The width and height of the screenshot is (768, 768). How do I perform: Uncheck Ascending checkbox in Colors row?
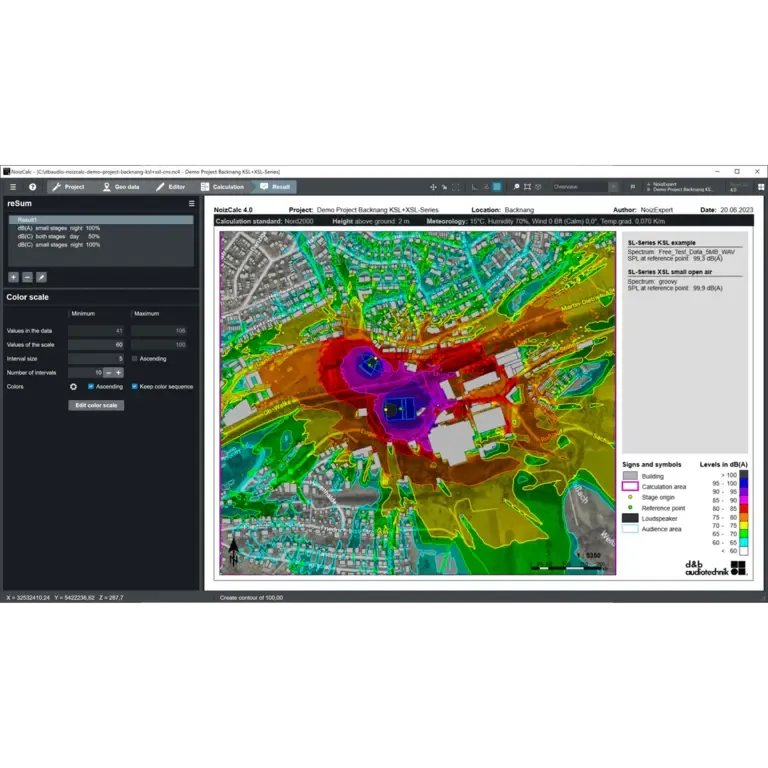point(91,386)
